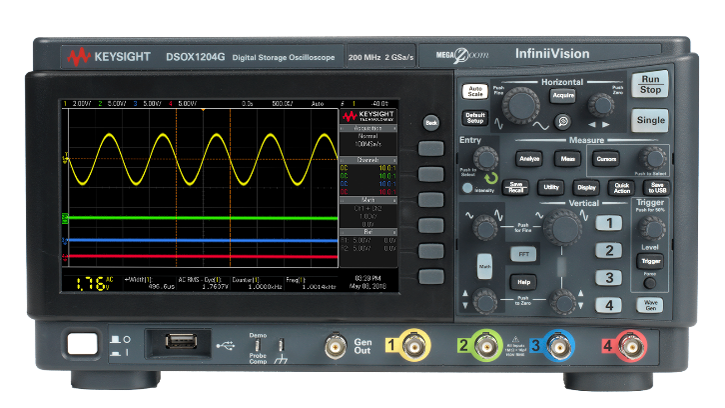Tap the round Intensity button

[x=467, y=188]
